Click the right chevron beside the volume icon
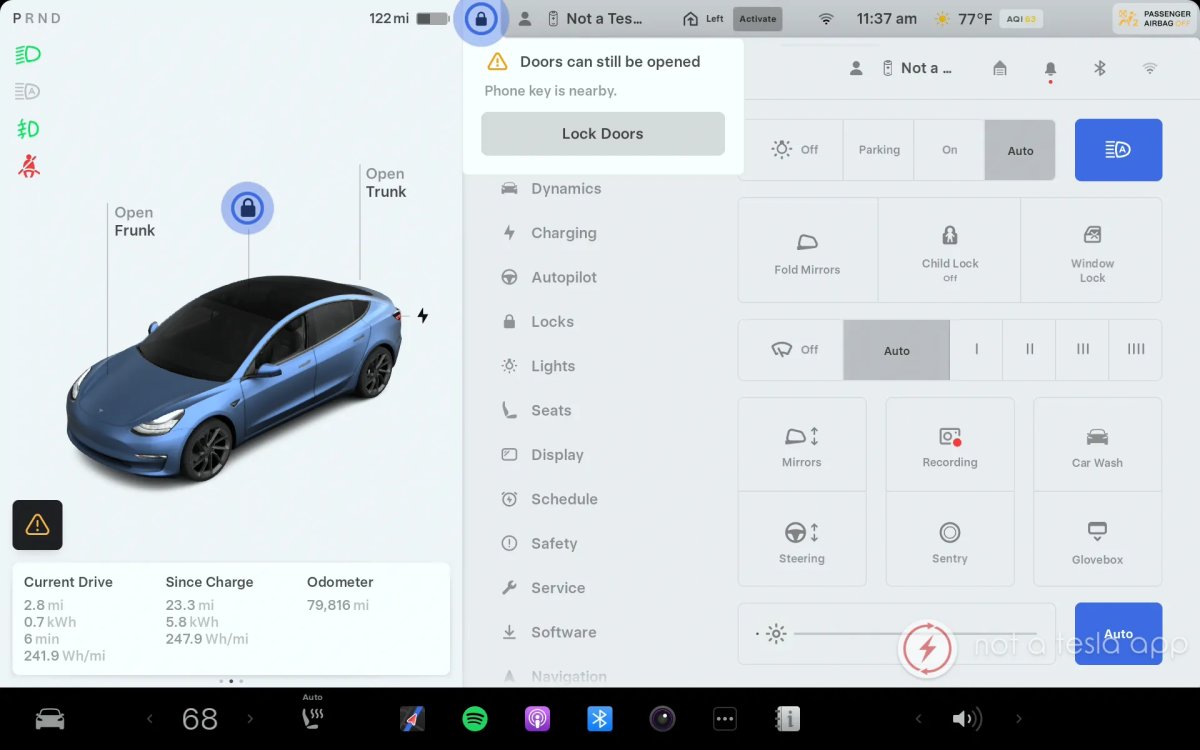The height and width of the screenshot is (750, 1200). click(x=1019, y=718)
